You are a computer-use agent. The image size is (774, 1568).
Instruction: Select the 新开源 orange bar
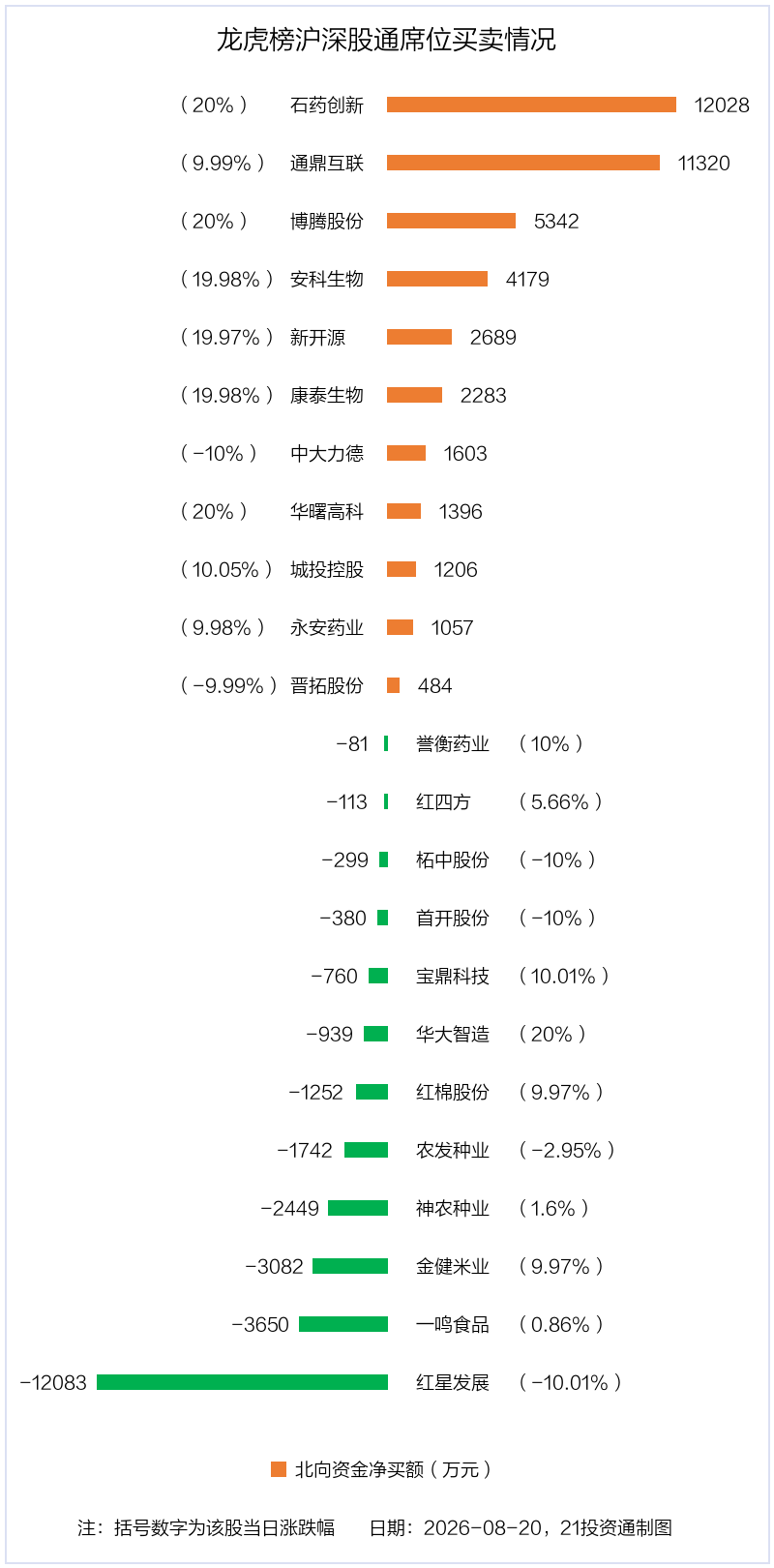419,337
